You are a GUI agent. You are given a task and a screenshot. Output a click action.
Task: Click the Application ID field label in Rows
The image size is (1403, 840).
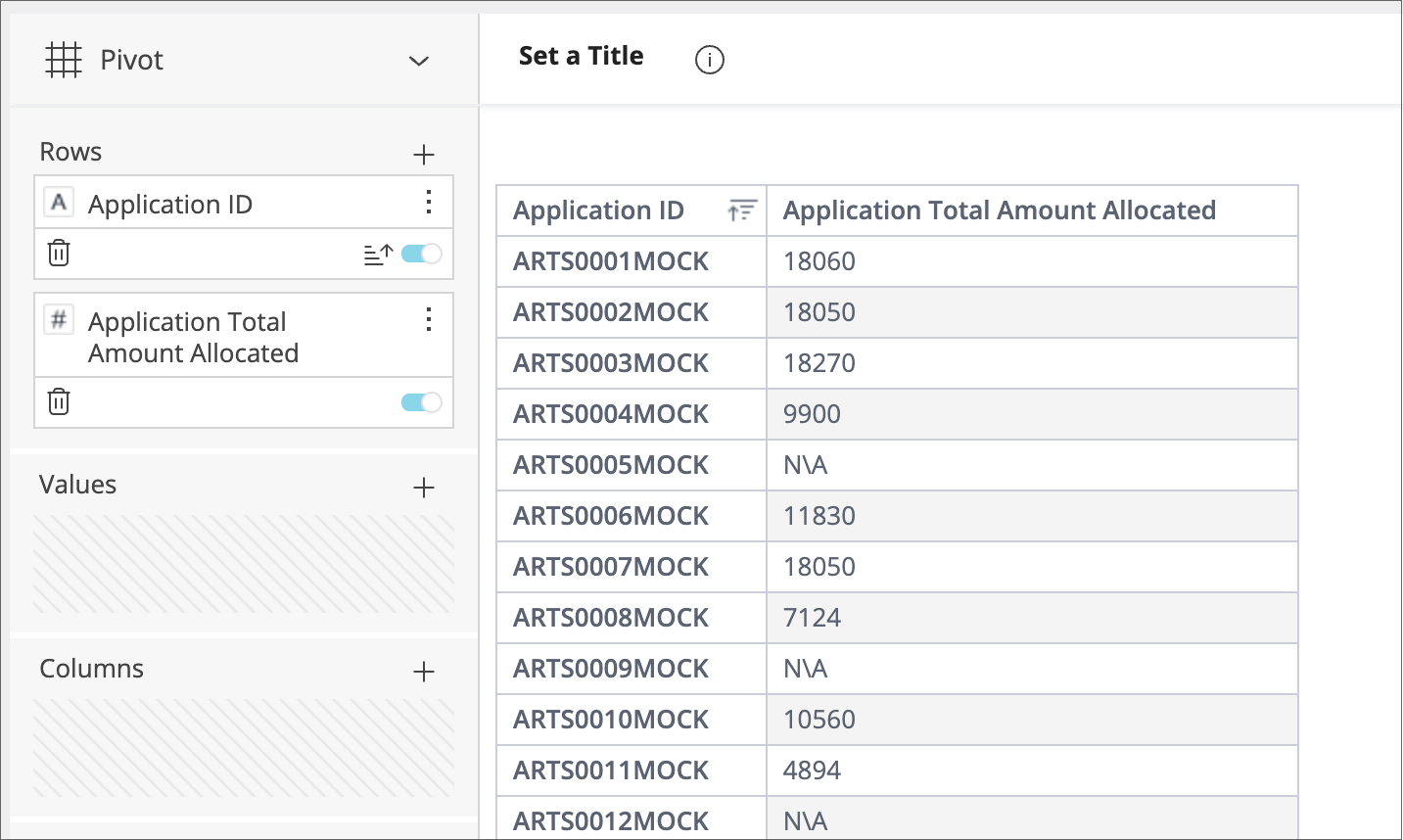170,204
